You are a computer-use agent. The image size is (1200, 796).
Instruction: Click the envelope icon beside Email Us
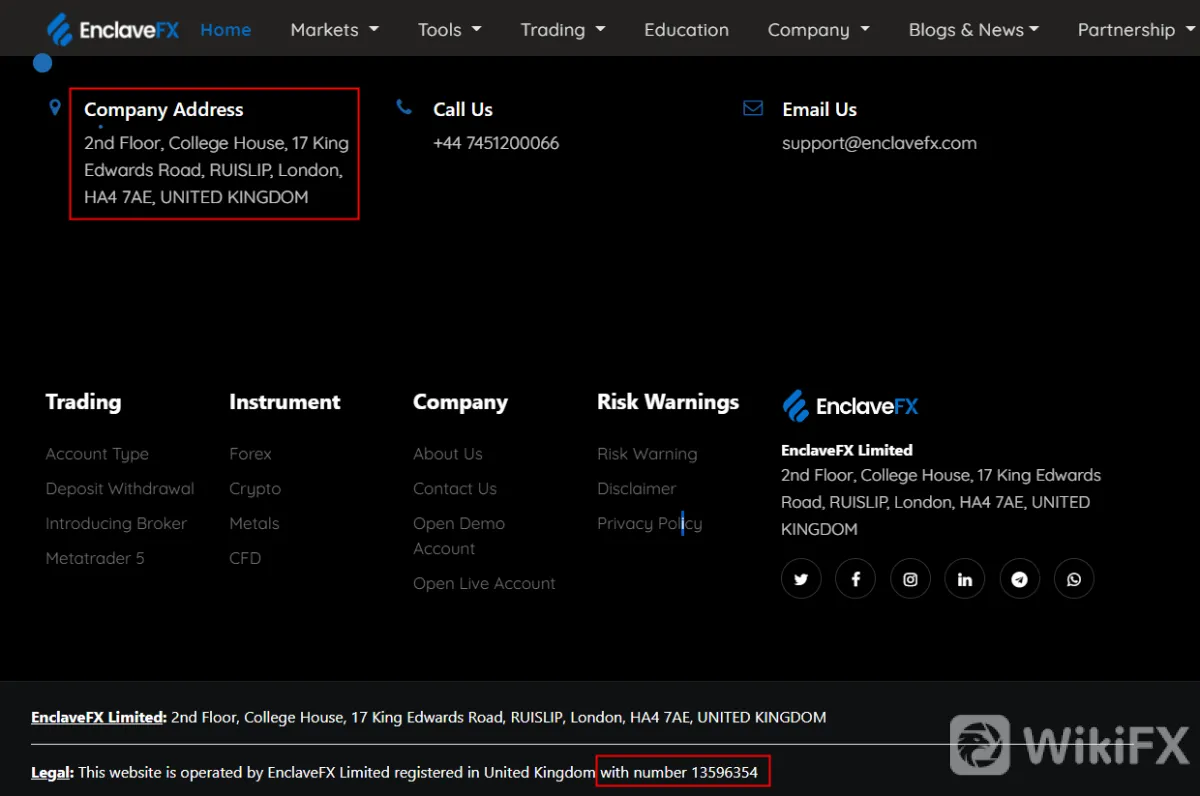pyautogui.click(x=753, y=107)
